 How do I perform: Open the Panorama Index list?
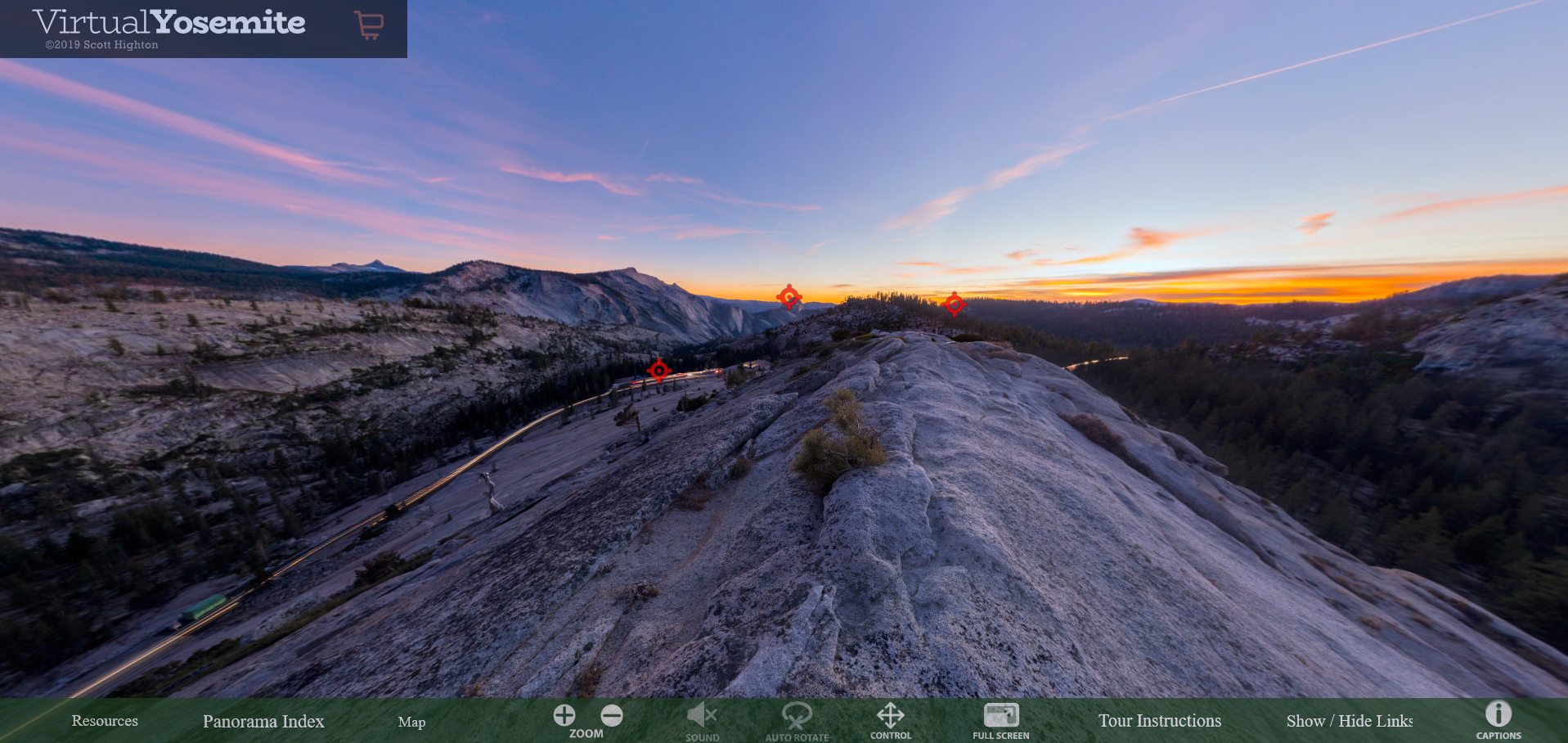tap(263, 721)
